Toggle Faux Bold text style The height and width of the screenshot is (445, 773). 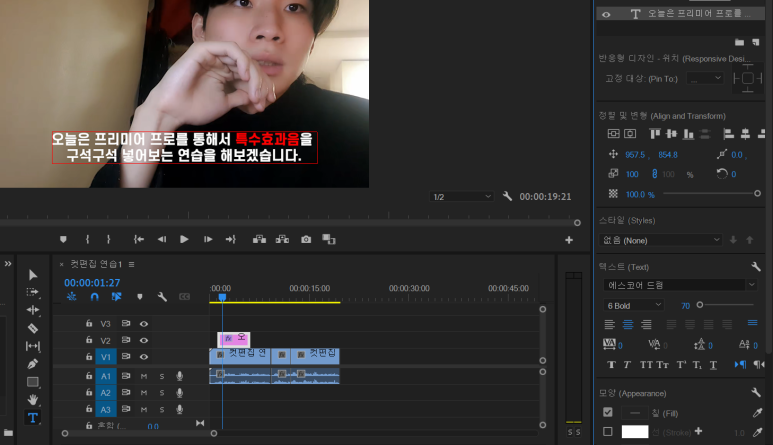[x=611, y=365]
